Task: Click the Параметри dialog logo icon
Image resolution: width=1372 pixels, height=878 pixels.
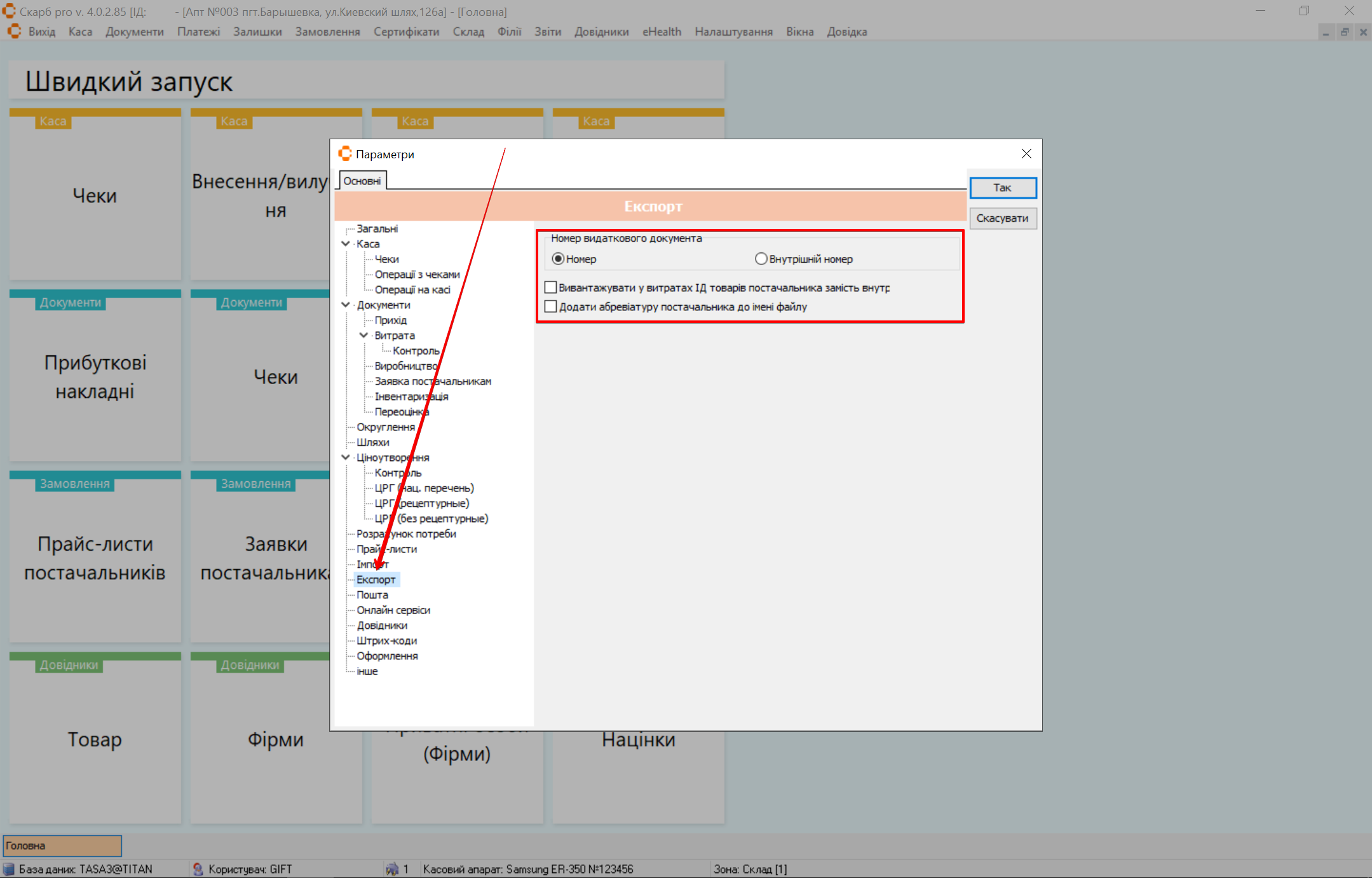Action: [x=345, y=154]
